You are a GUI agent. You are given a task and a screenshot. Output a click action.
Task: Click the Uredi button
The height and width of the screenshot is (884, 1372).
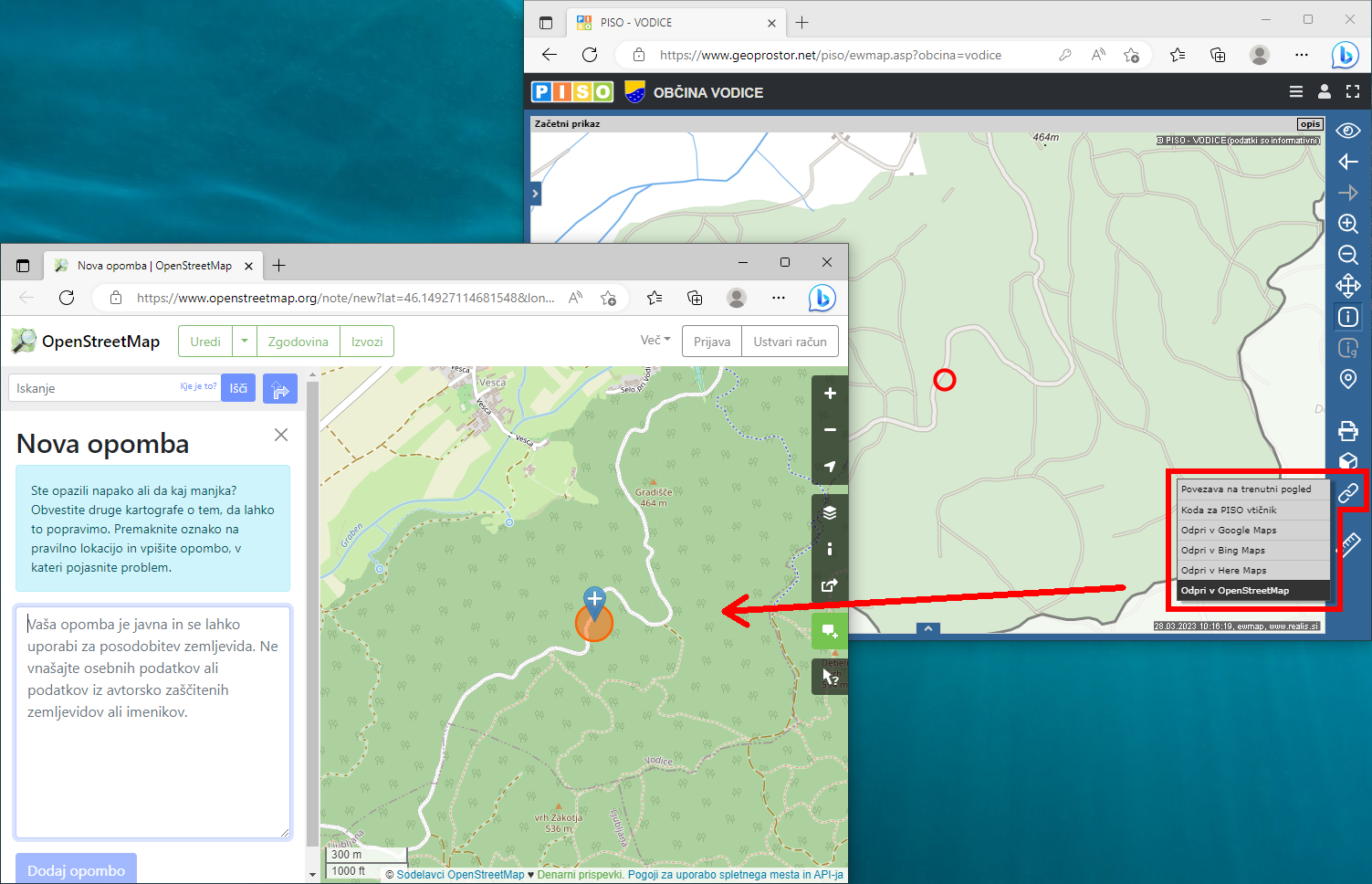(x=205, y=342)
